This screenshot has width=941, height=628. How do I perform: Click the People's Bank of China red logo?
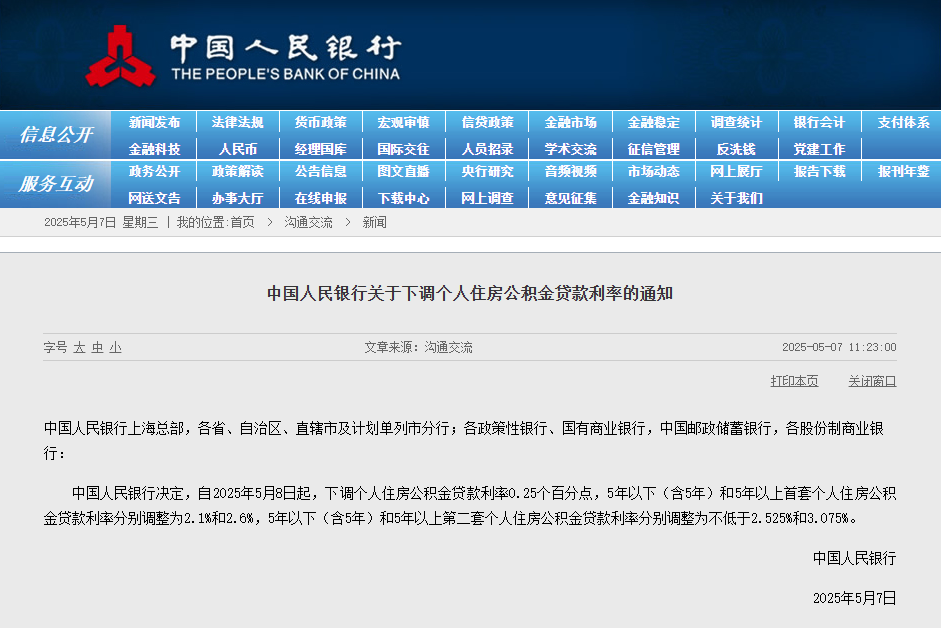121,56
